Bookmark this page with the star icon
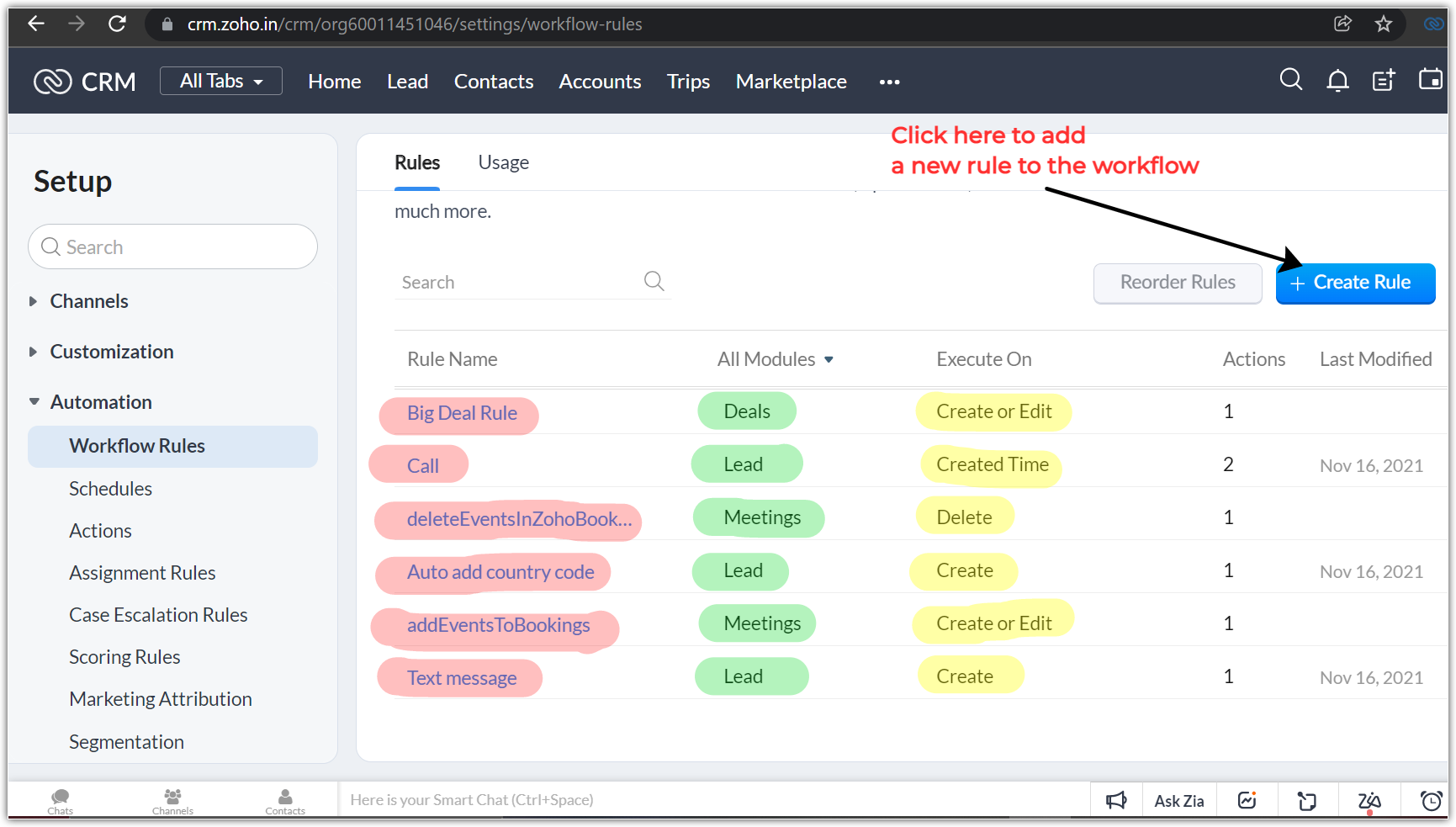Viewport: 1456px width, 827px height. pos(1384,24)
